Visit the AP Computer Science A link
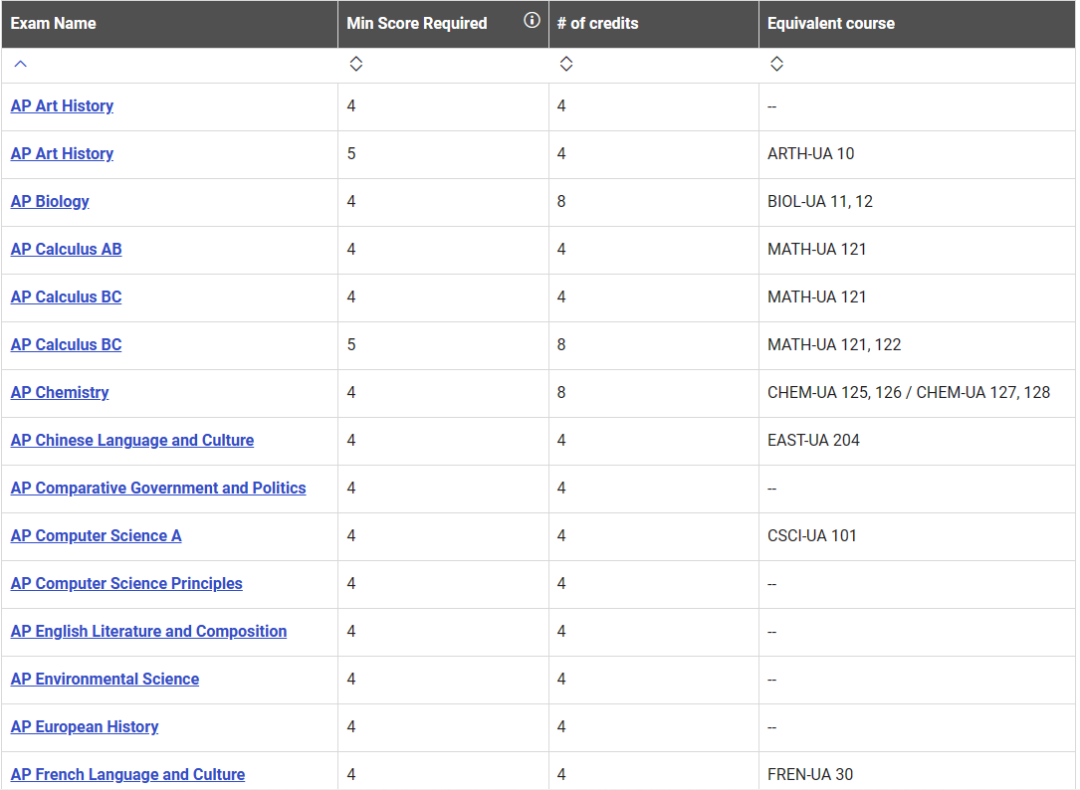Screen dimensions: 1080x790 96,536
